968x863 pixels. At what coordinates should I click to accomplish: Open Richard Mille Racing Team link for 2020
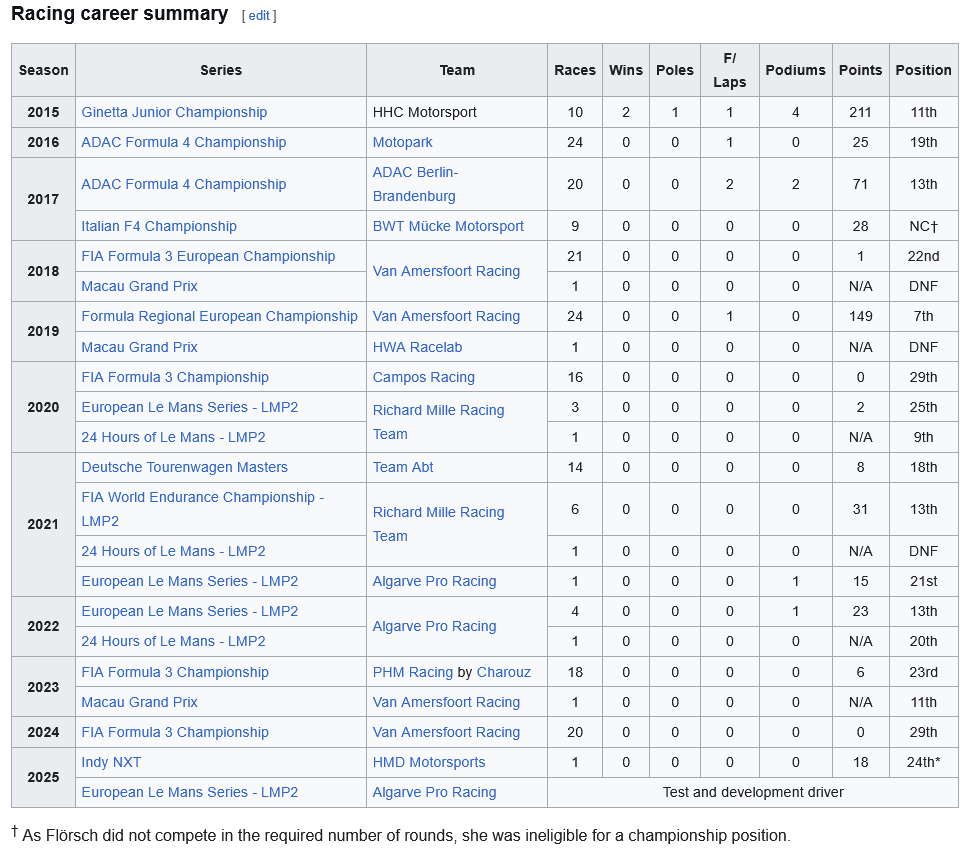438,422
